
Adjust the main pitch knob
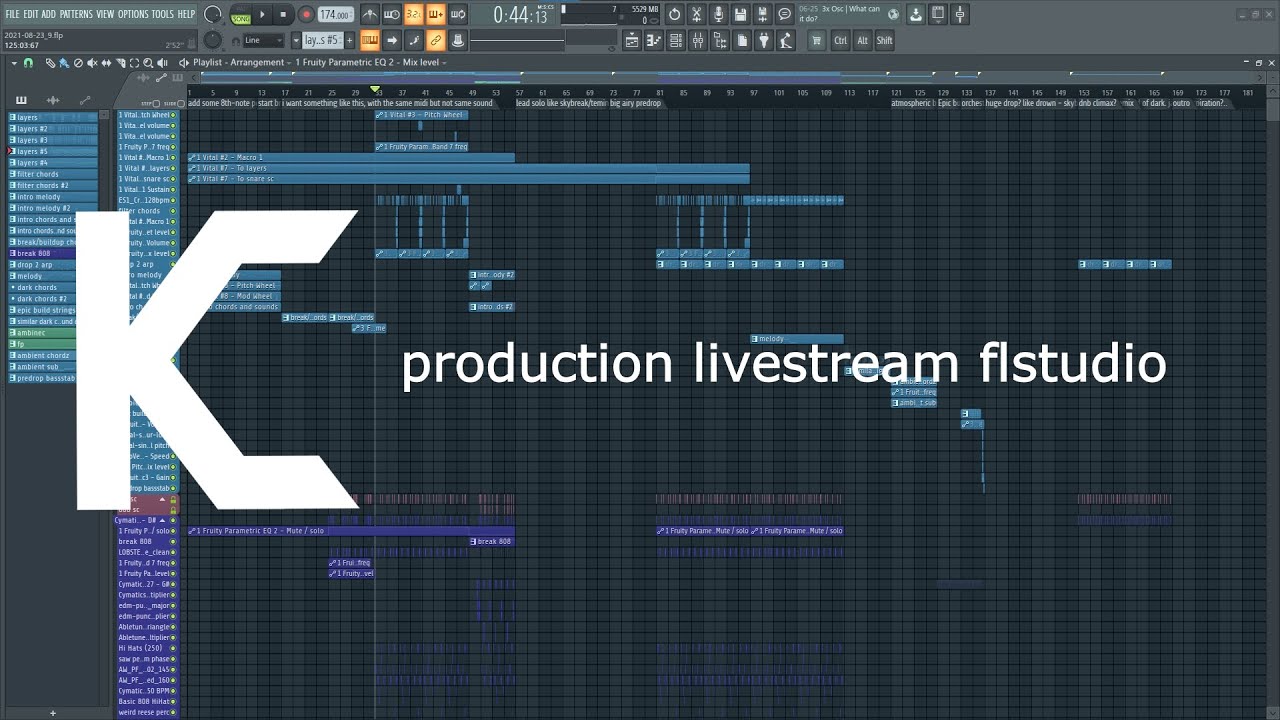(x=213, y=40)
